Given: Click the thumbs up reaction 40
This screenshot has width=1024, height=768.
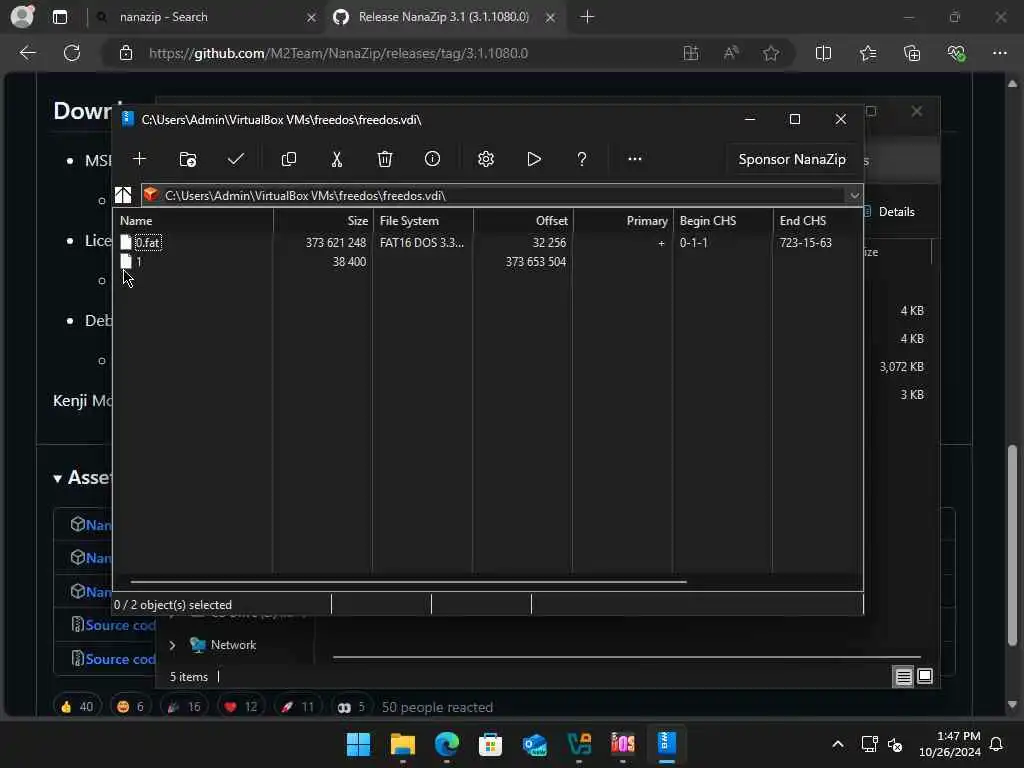Looking at the screenshot, I should 77,707.
